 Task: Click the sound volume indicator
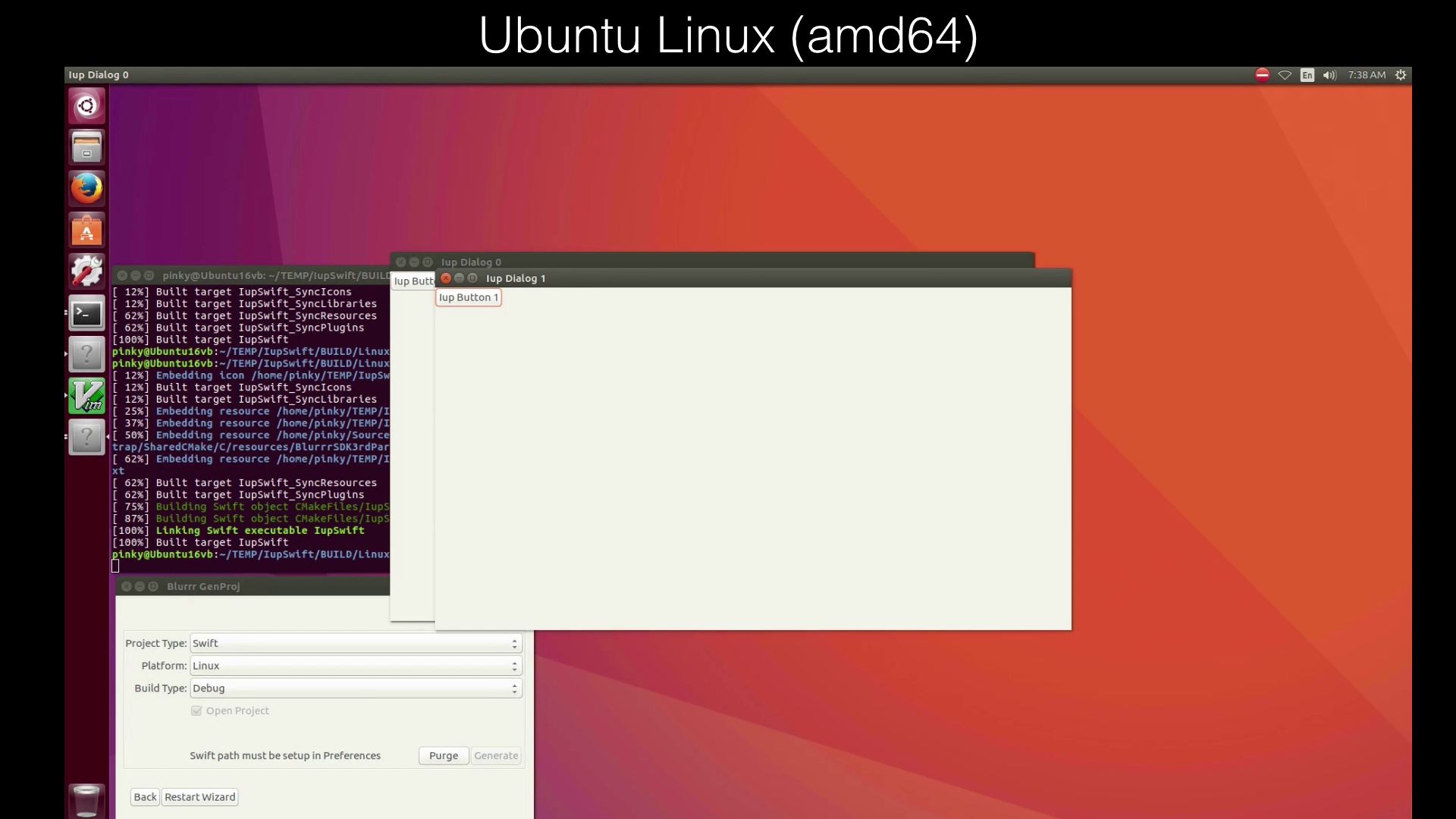click(1329, 75)
